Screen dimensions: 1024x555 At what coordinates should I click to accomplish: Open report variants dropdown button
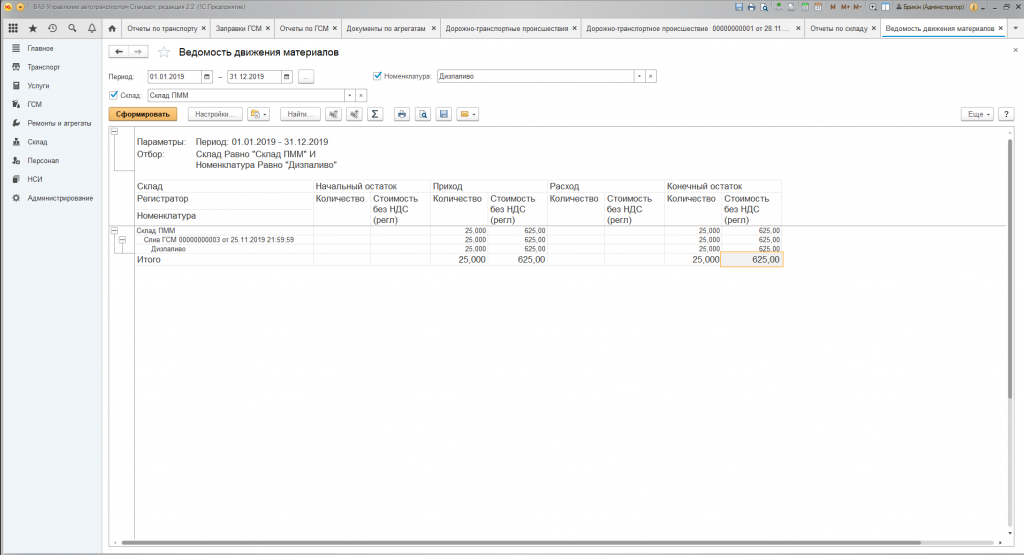[x=259, y=114]
